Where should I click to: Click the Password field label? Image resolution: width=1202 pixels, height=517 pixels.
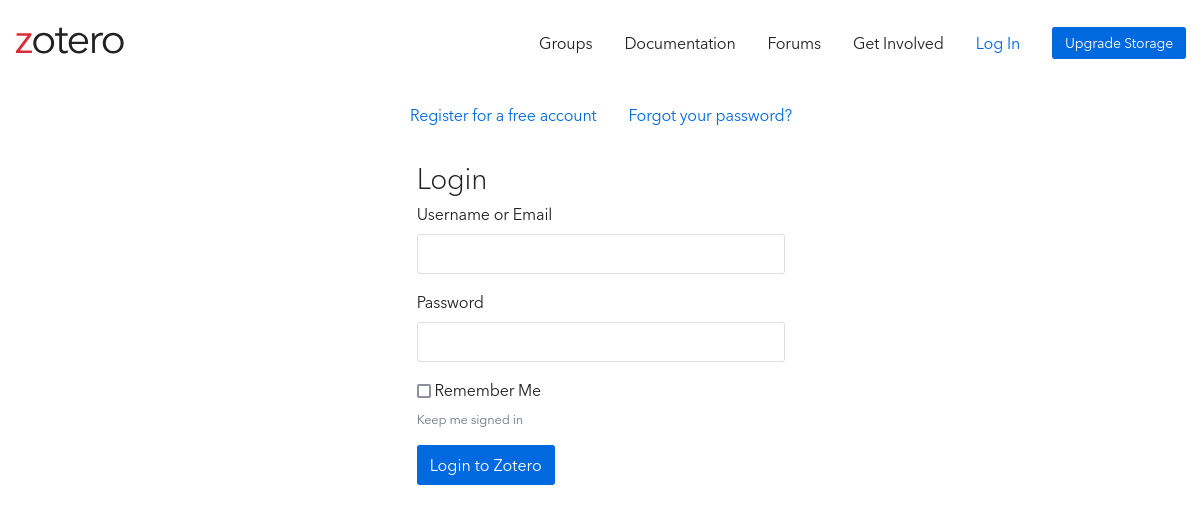point(450,303)
